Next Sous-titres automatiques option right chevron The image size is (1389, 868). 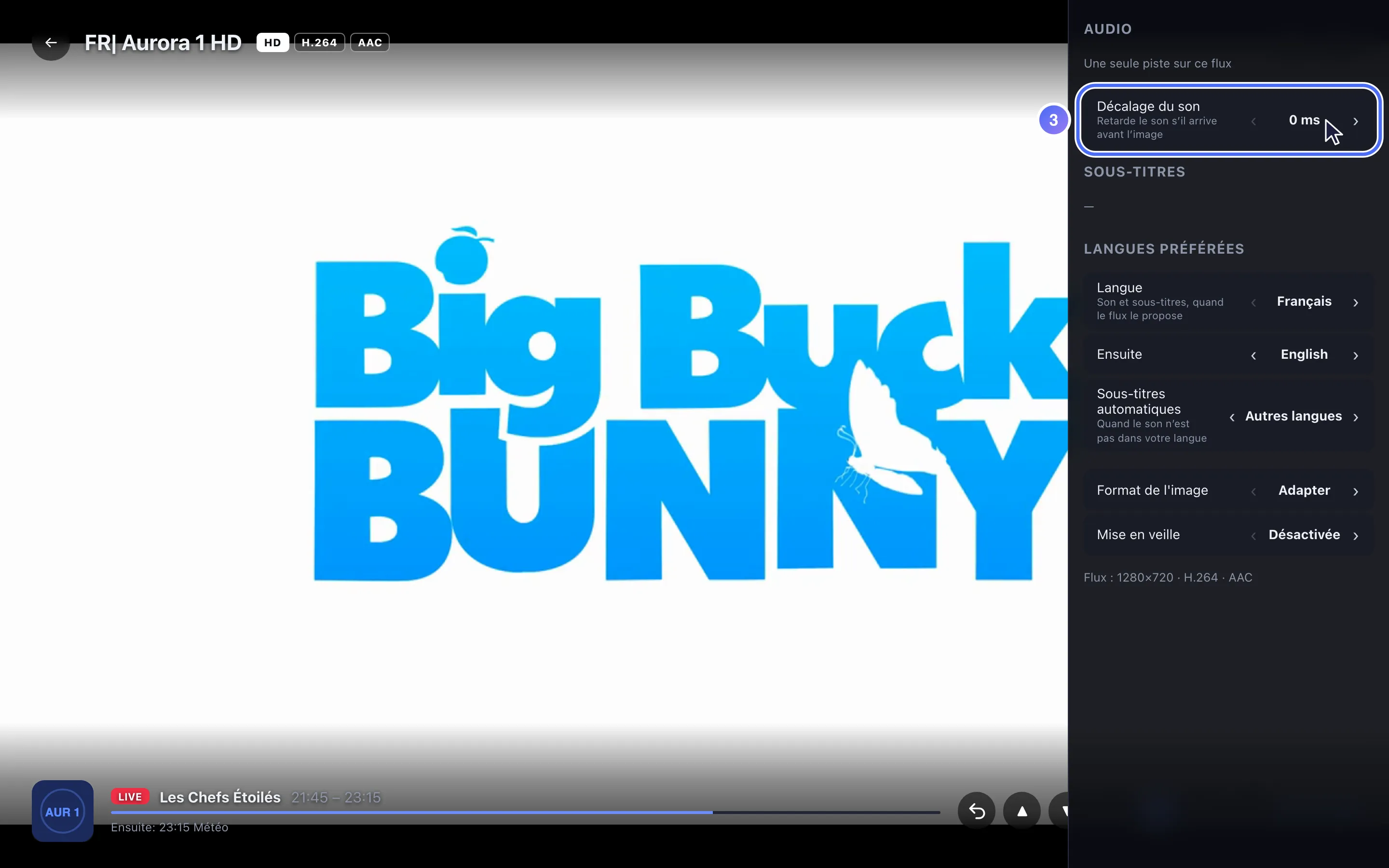[1356, 417]
